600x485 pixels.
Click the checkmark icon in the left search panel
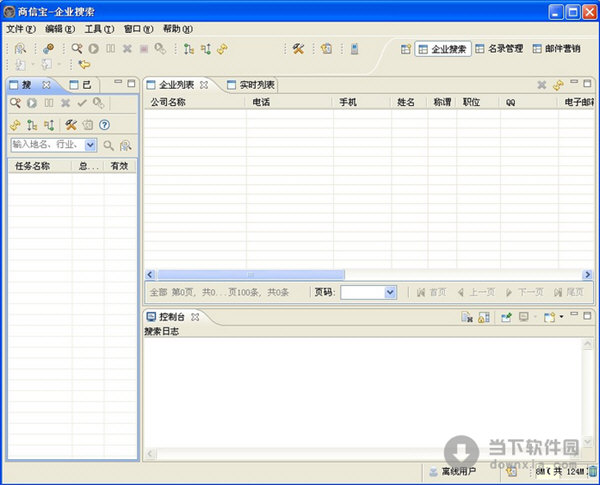click(x=82, y=103)
